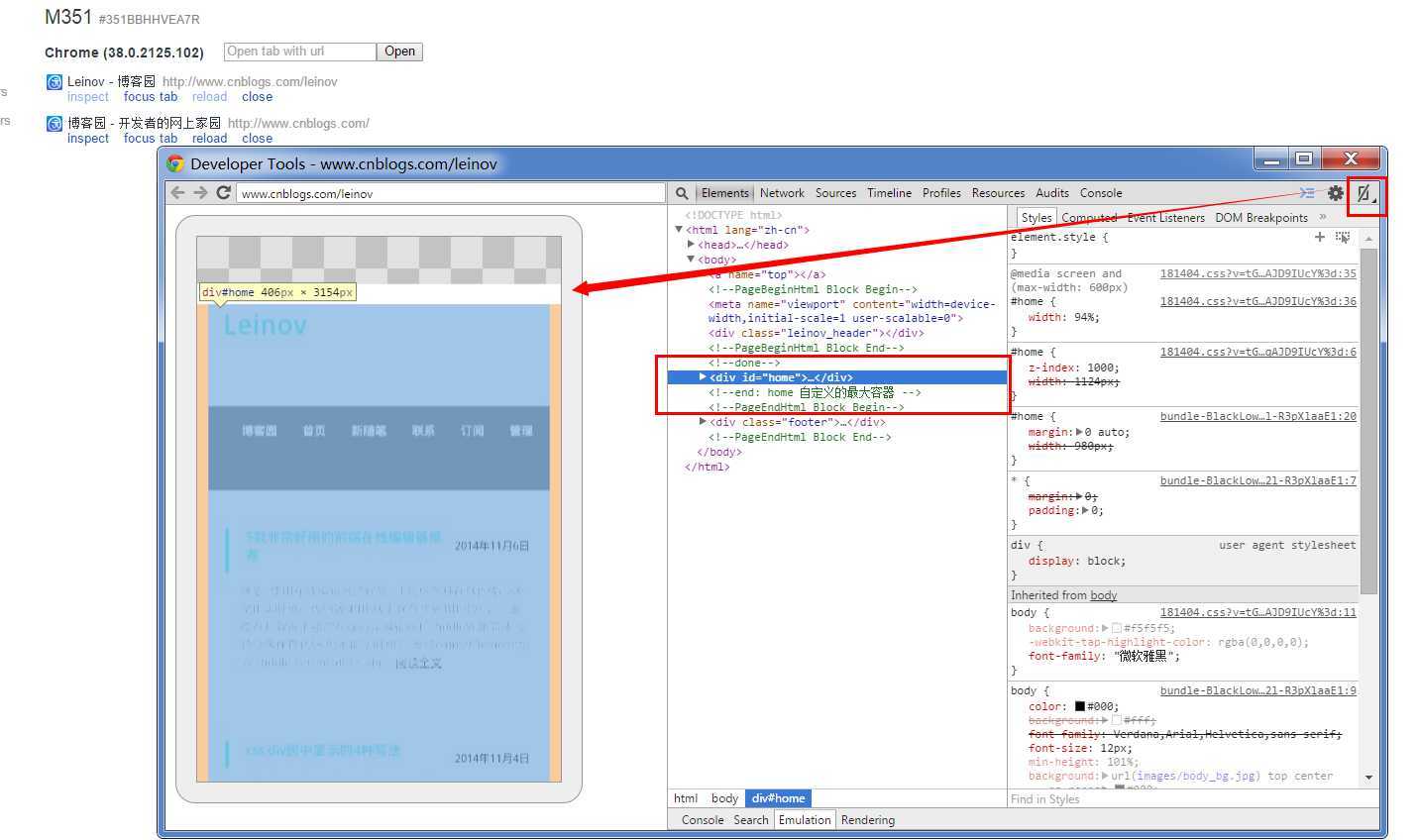Show more sidebar tabs with » chevron
This screenshot has width=1419, height=840.
coord(1322,217)
